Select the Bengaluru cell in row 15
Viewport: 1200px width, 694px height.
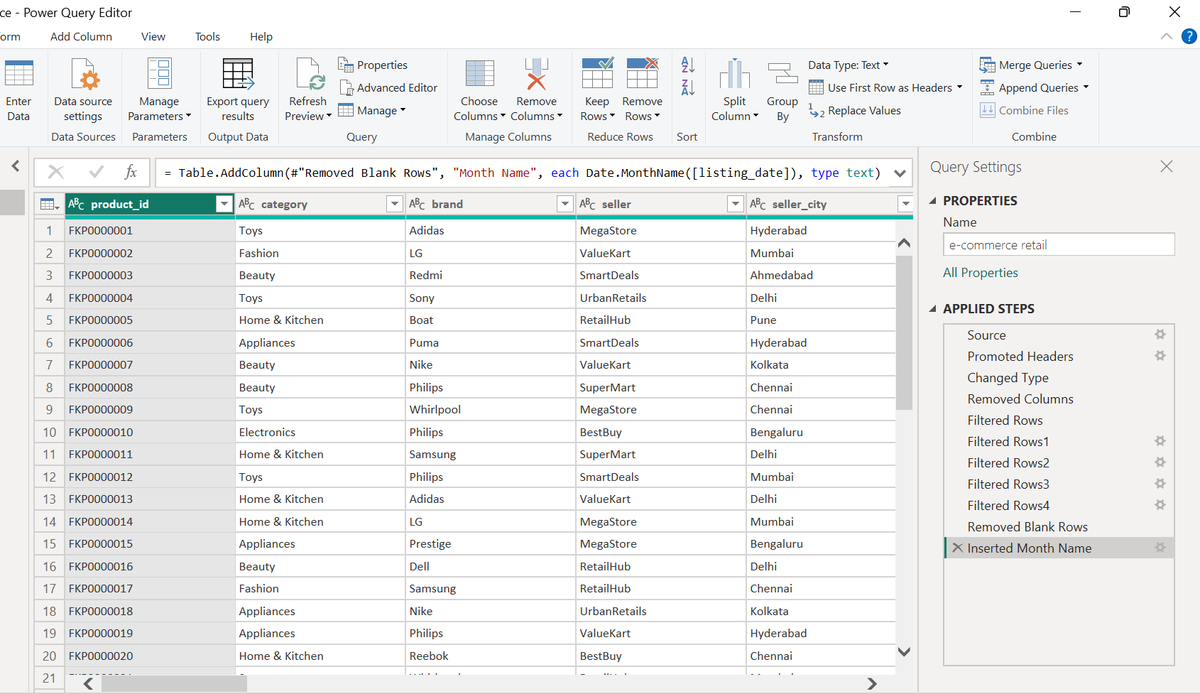[820, 544]
